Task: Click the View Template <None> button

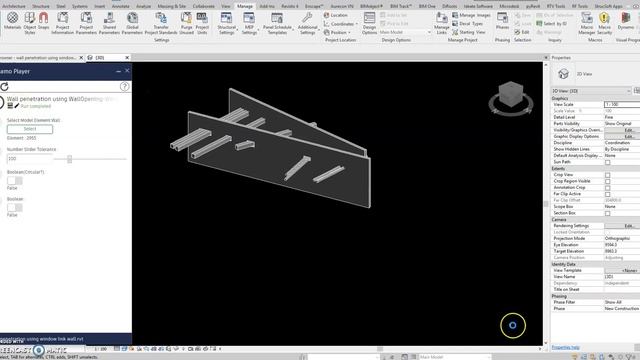Action: 622,270
